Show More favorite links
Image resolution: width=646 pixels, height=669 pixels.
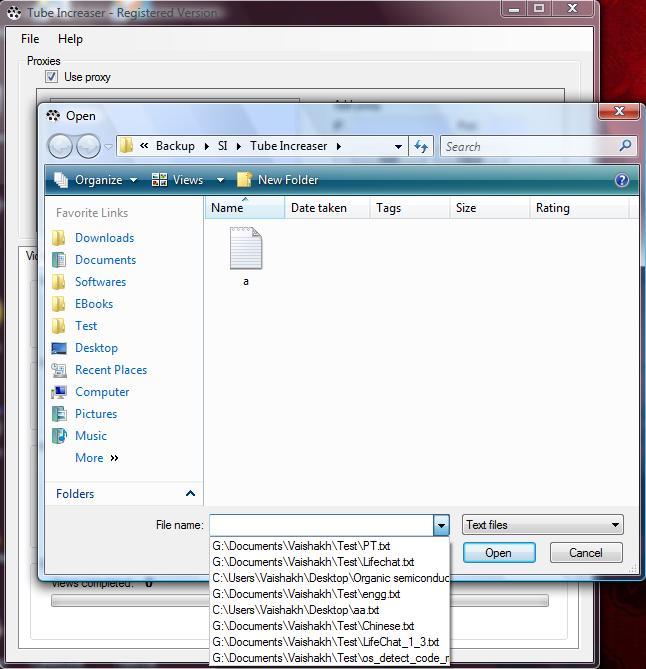pos(97,458)
